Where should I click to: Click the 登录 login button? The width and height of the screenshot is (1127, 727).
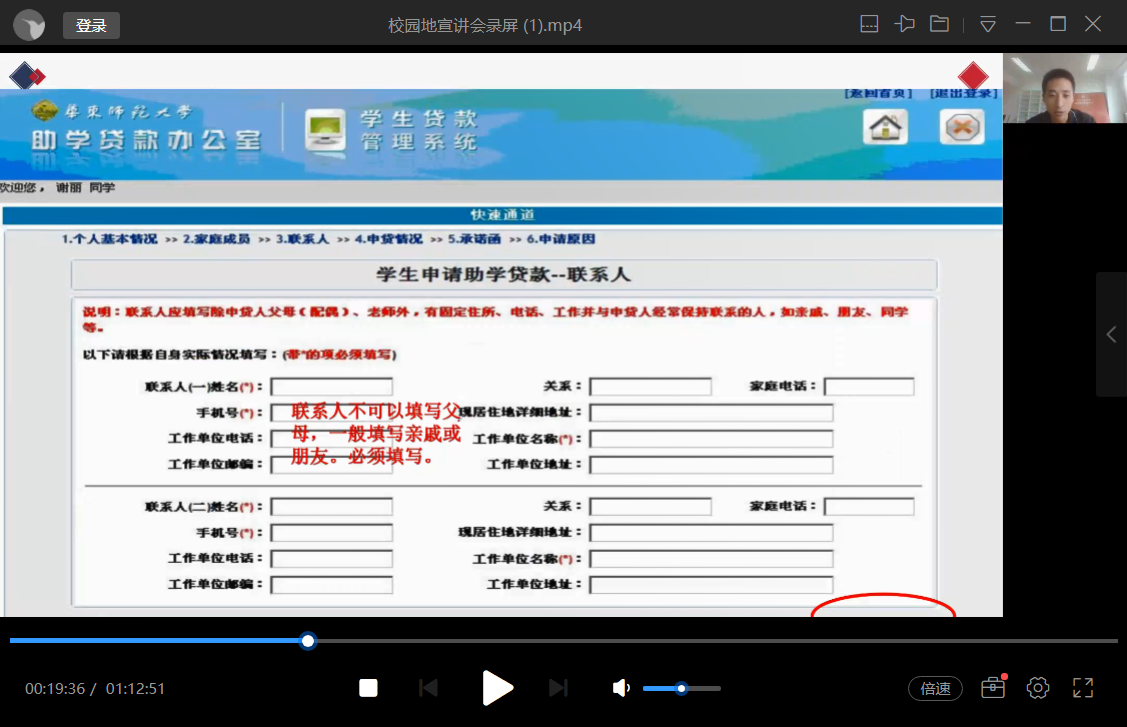[x=91, y=25]
